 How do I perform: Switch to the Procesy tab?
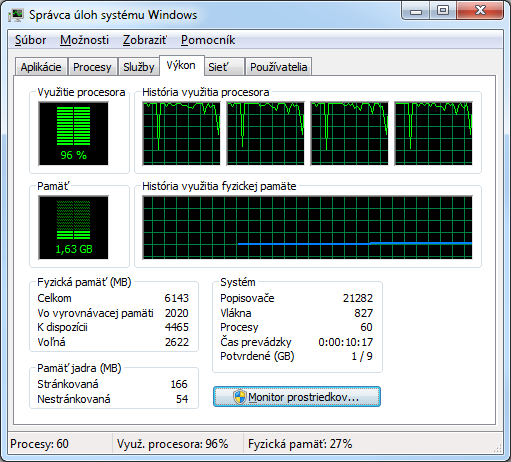[x=92, y=67]
